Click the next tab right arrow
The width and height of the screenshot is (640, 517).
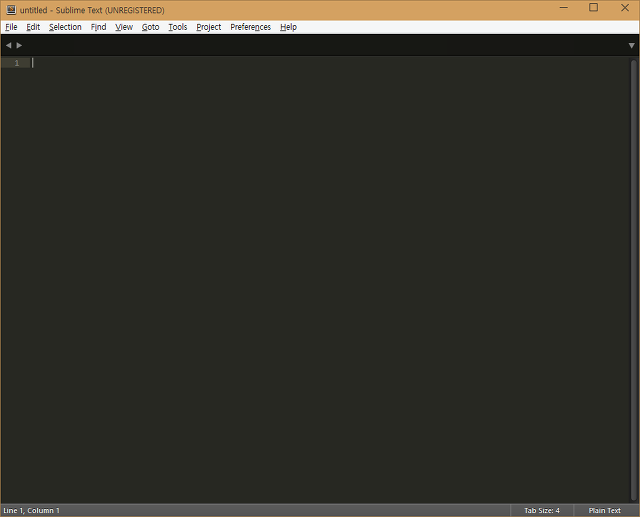pos(19,45)
